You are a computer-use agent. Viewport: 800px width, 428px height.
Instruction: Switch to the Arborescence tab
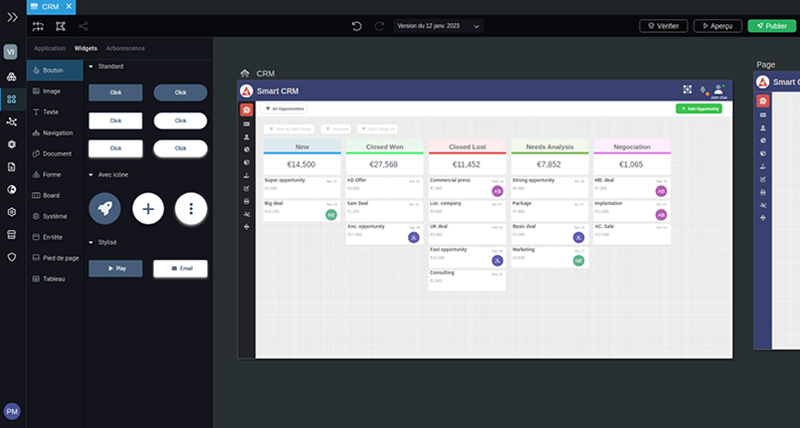point(126,48)
